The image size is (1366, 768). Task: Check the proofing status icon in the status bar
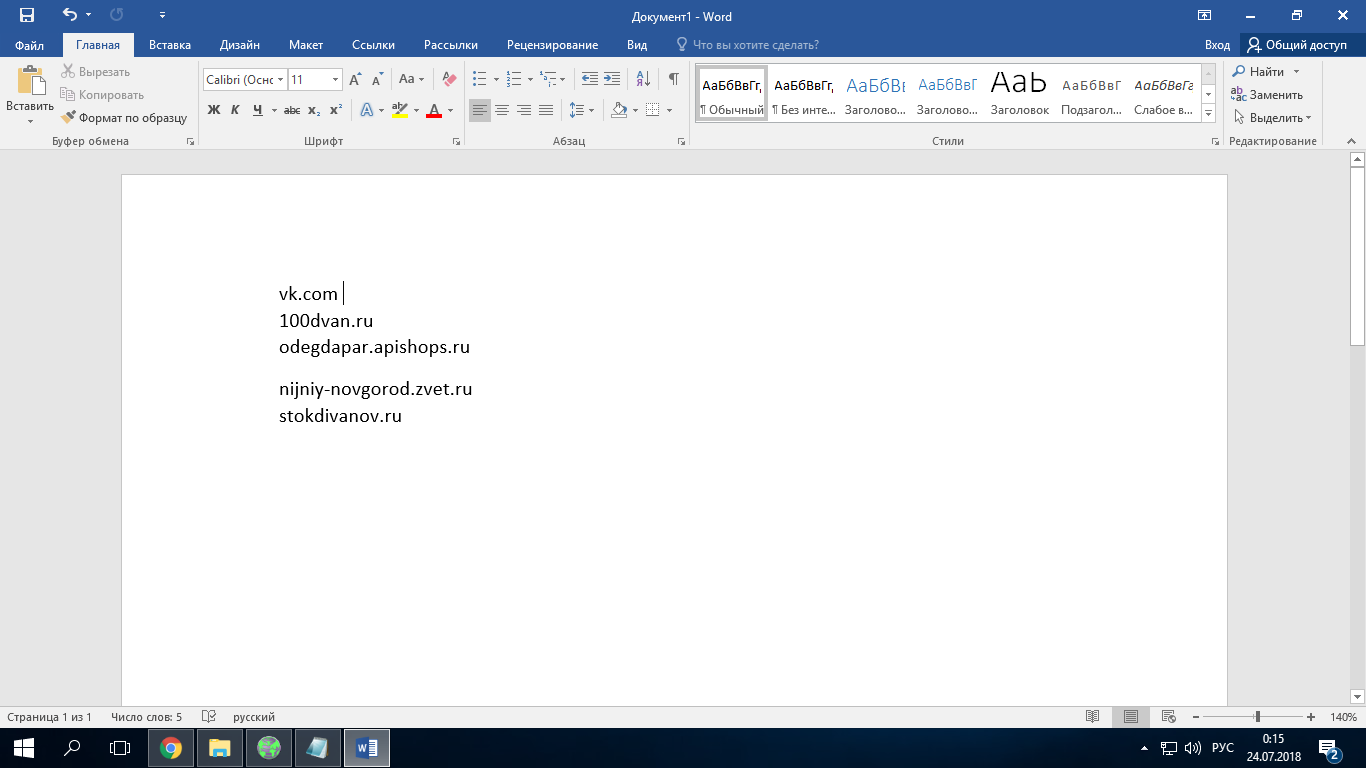click(x=209, y=717)
